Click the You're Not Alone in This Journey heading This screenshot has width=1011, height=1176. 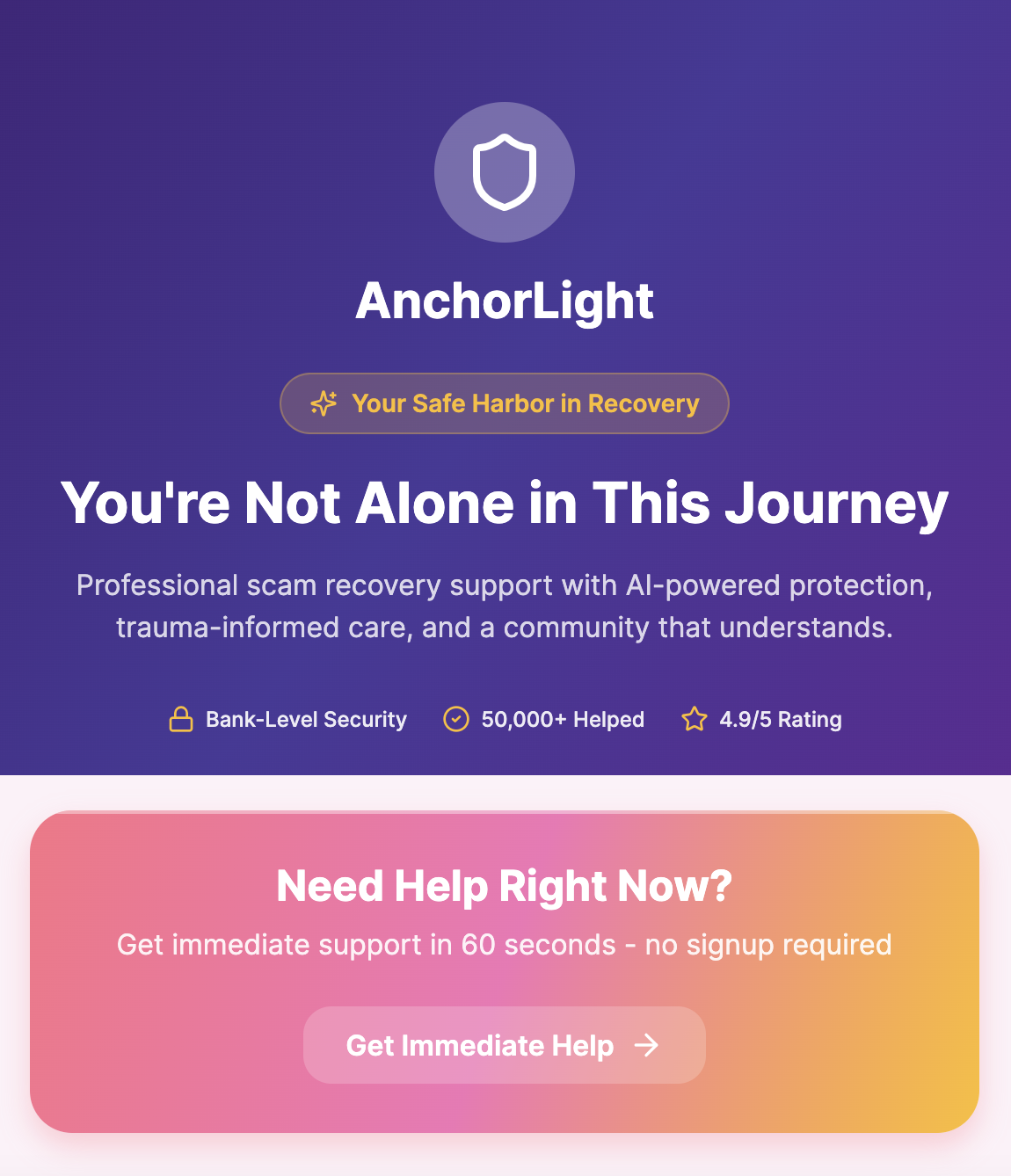[505, 503]
